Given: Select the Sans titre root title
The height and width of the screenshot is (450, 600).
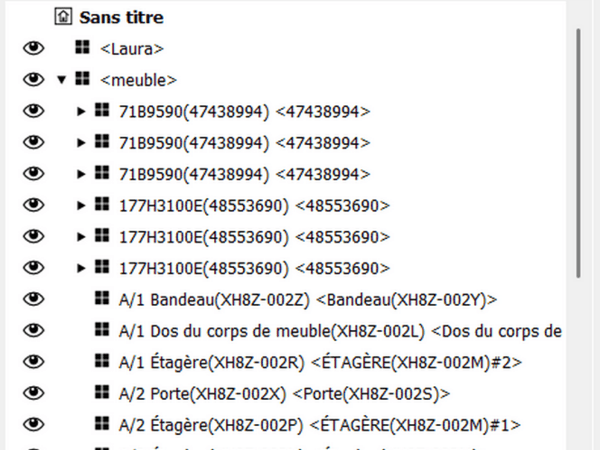Looking at the screenshot, I should [123, 17].
